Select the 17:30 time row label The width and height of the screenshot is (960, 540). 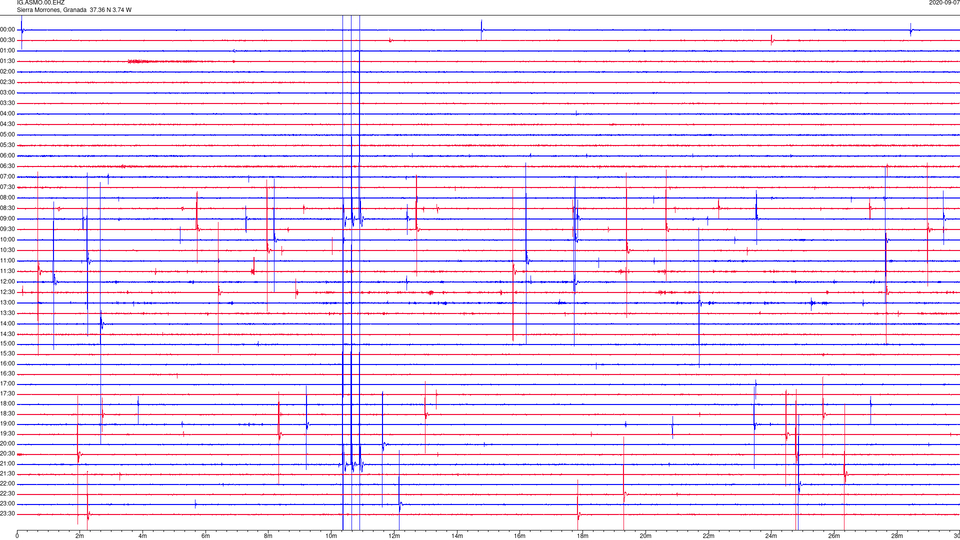8,394
